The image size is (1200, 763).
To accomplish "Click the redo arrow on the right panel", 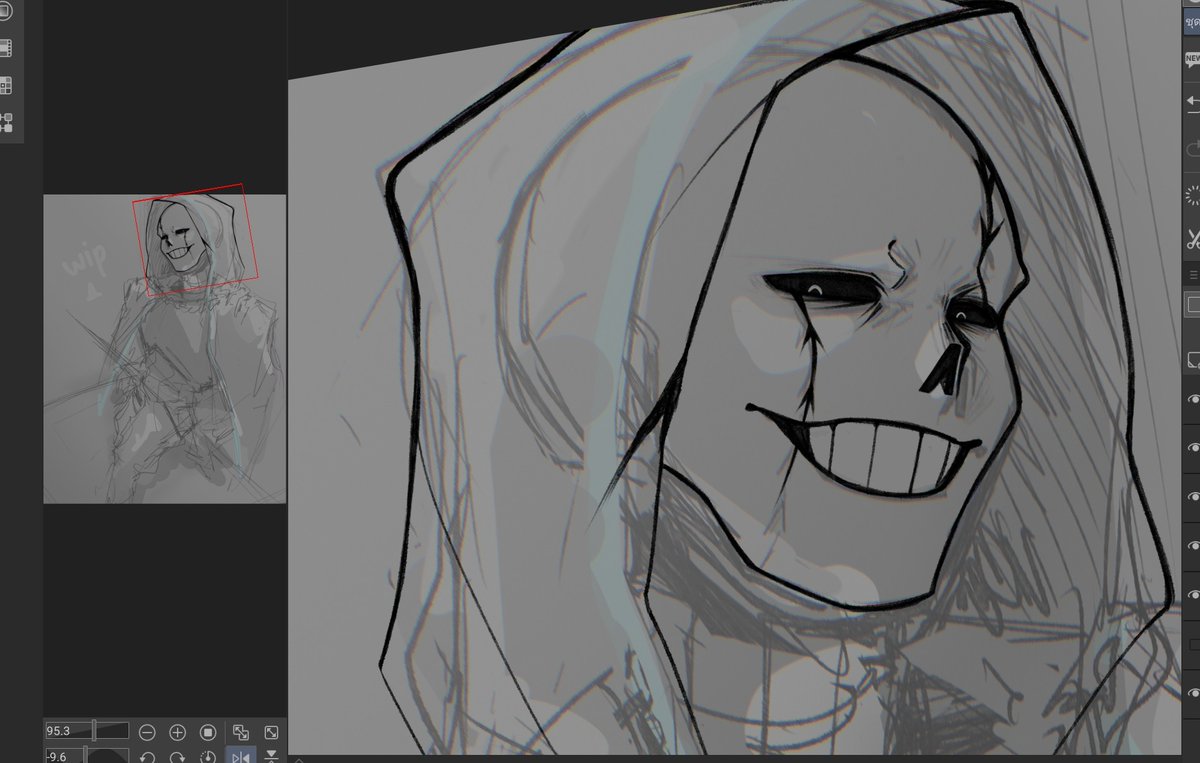I will point(1193,148).
